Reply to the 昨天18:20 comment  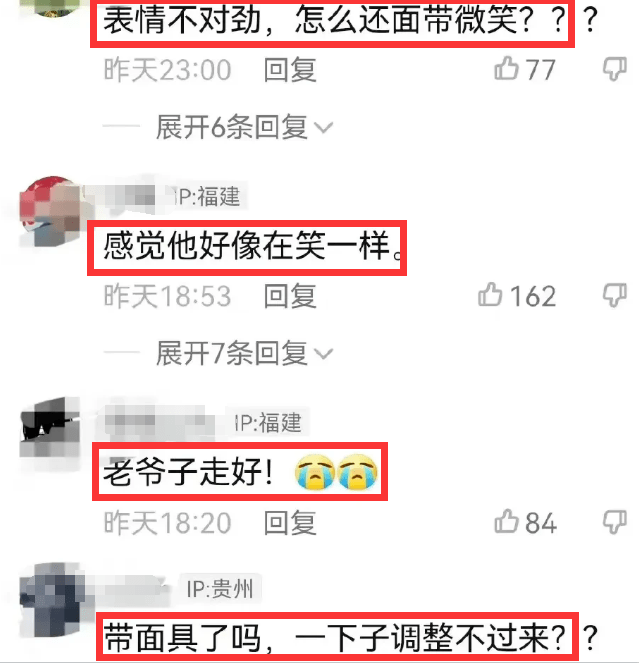click(x=290, y=523)
